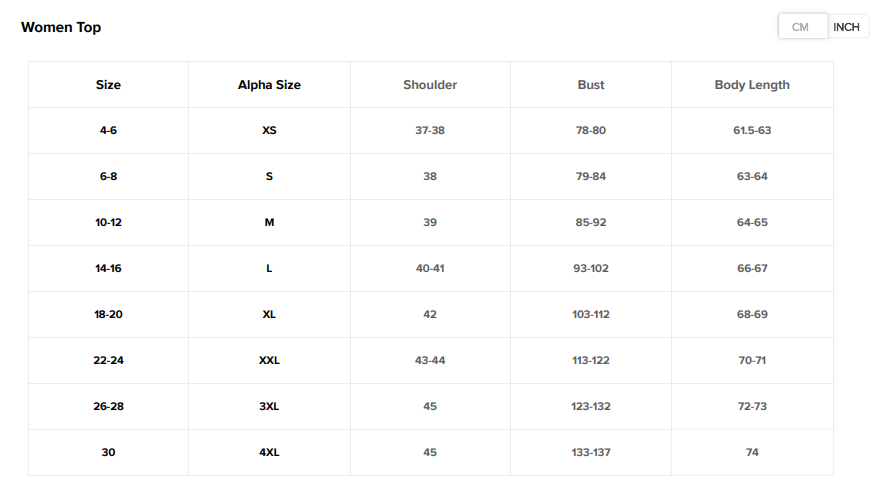
Task: Click the 4XL alpha size cell
Action: coord(269,453)
